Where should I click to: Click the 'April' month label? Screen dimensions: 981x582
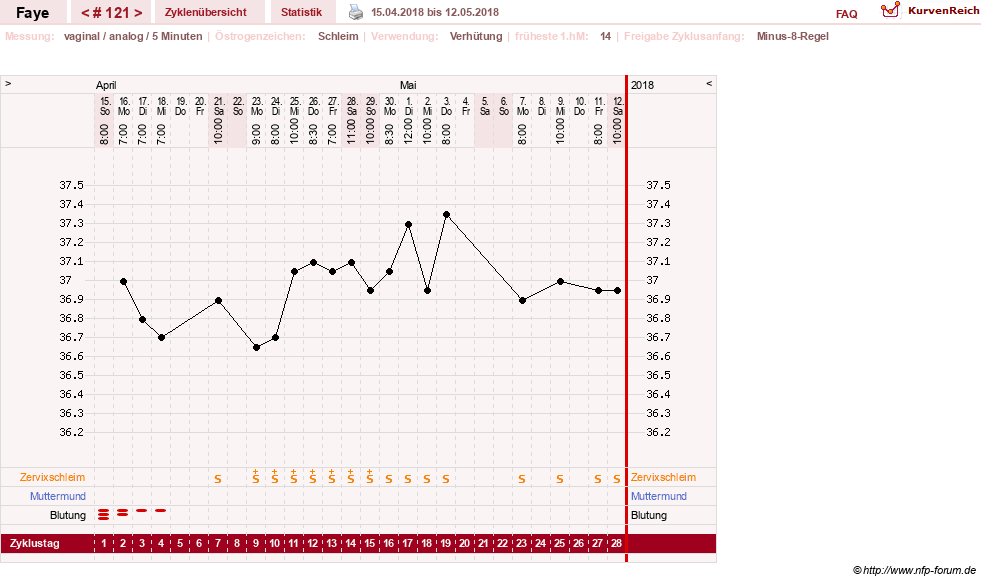(106, 85)
